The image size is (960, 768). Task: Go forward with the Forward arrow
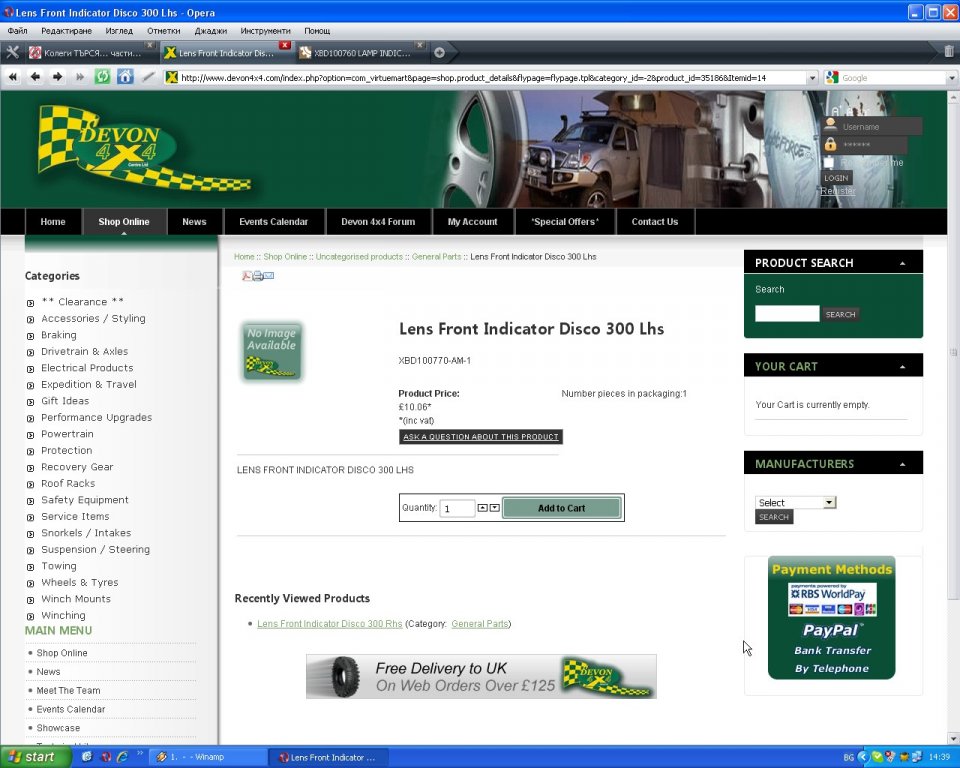point(58,77)
